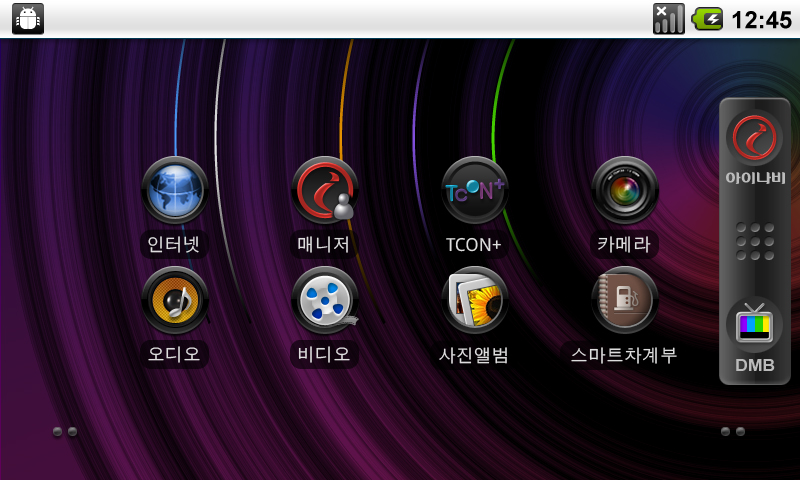Tap the DMB label in the dock

click(x=755, y=365)
